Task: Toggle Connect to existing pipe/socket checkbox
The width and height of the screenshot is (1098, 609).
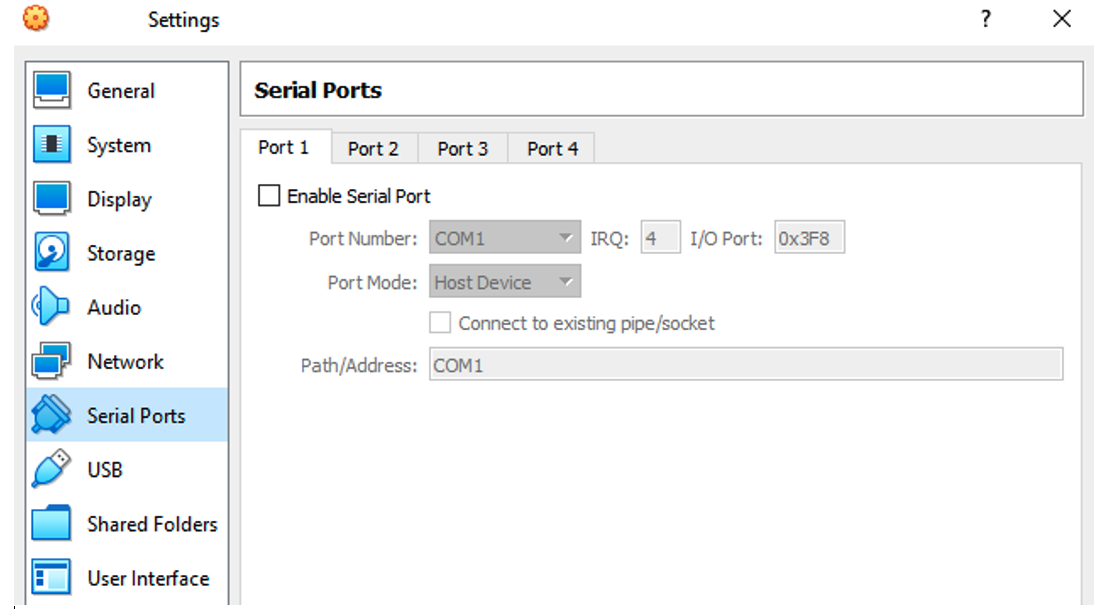Action: [440, 323]
